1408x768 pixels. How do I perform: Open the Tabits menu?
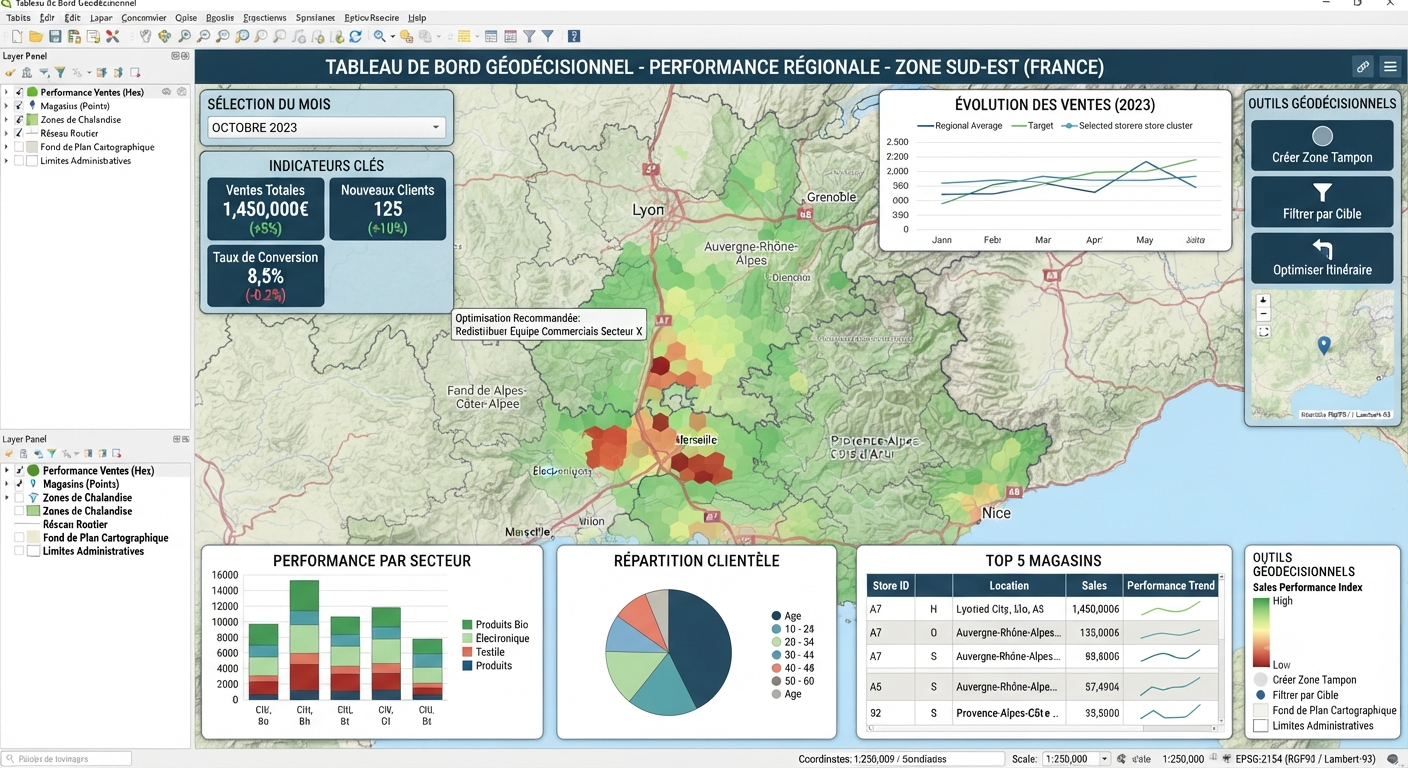18,18
